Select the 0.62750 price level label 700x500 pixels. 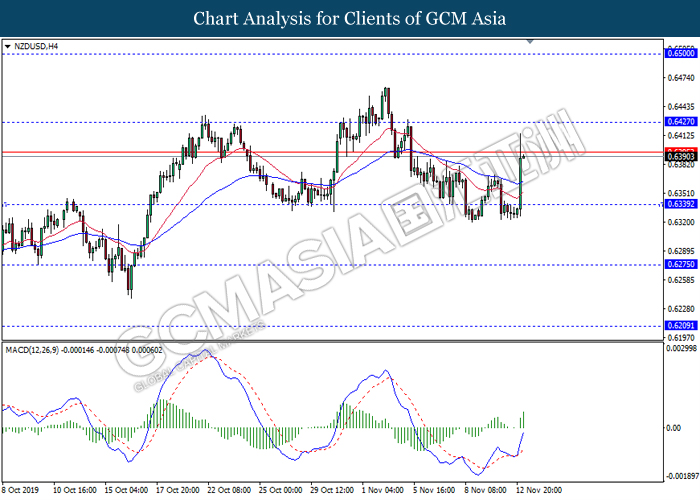[681, 264]
